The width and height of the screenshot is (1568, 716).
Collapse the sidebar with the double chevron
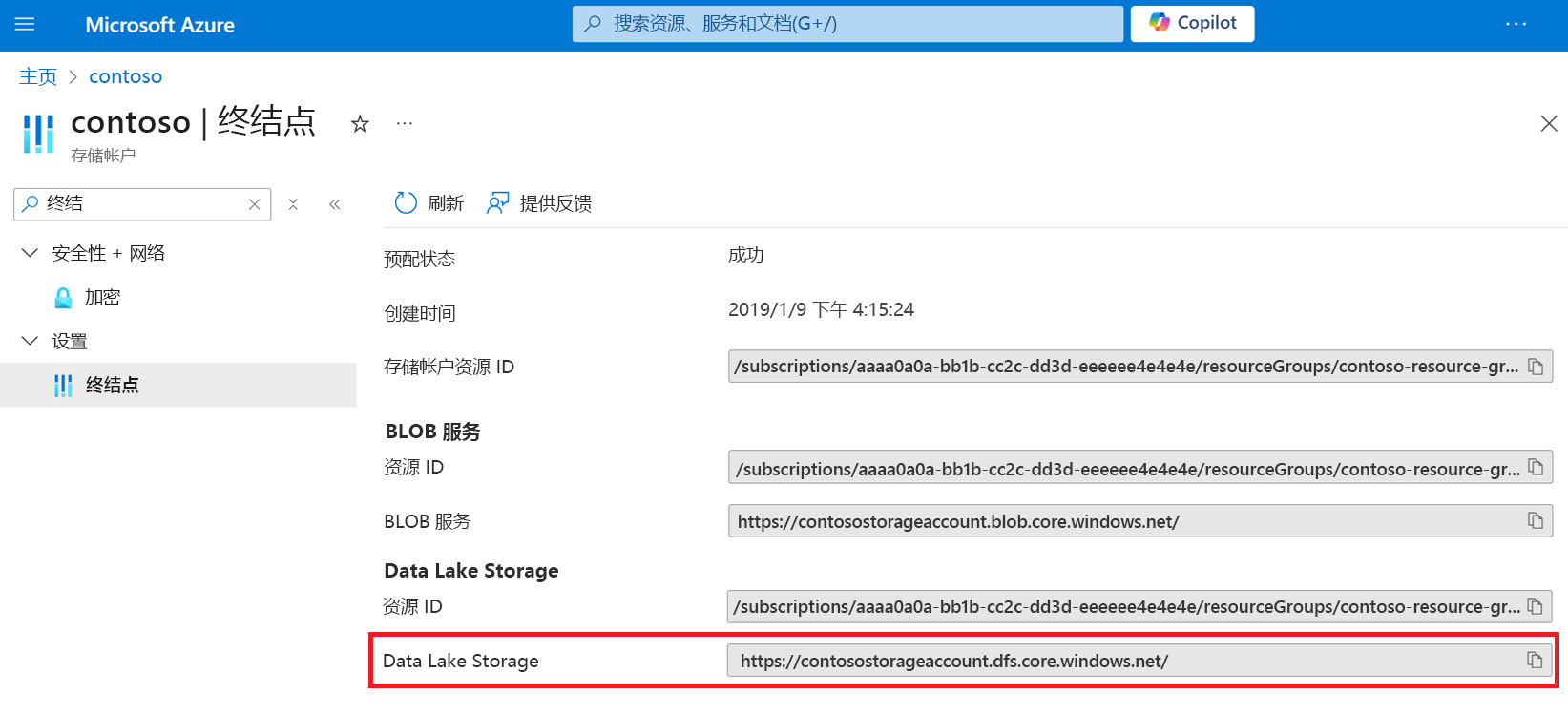coord(334,203)
